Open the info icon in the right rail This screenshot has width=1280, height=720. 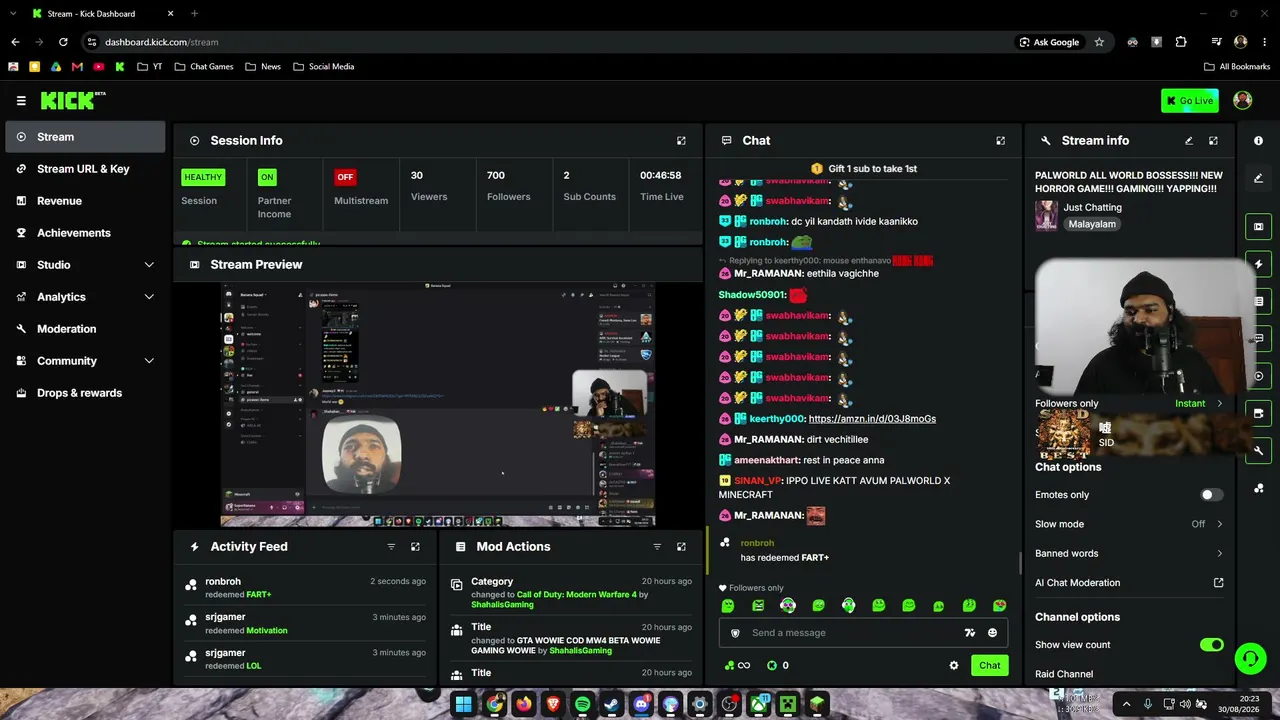click(1258, 141)
